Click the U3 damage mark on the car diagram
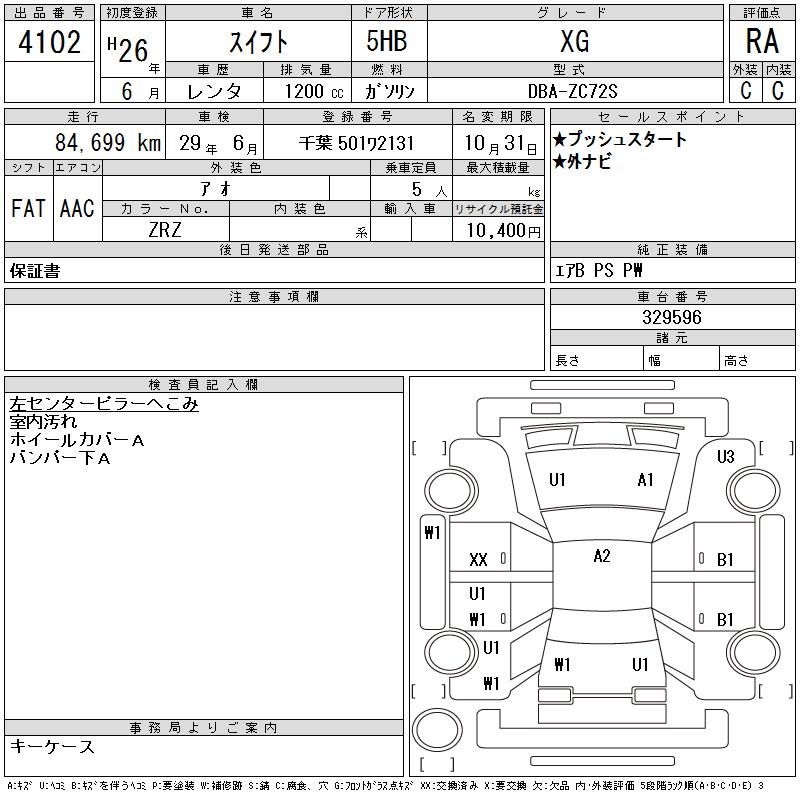The image size is (800, 800). (726, 457)
